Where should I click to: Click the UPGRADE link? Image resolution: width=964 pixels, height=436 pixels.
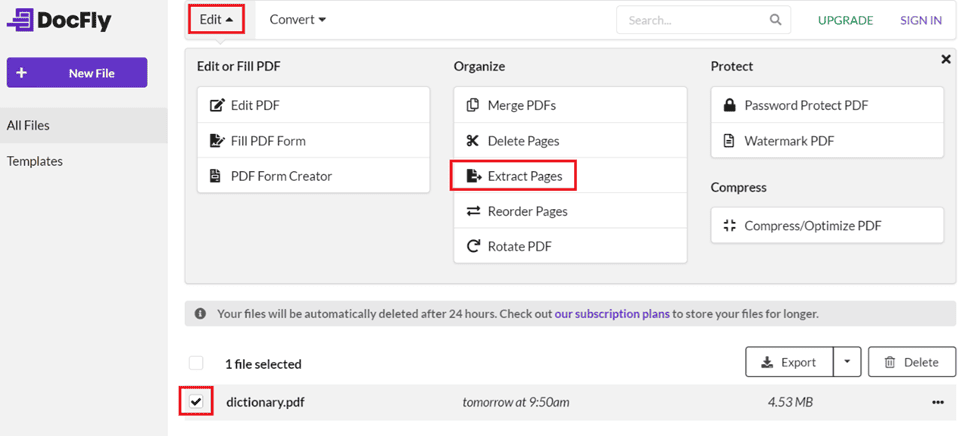[845, 20]
